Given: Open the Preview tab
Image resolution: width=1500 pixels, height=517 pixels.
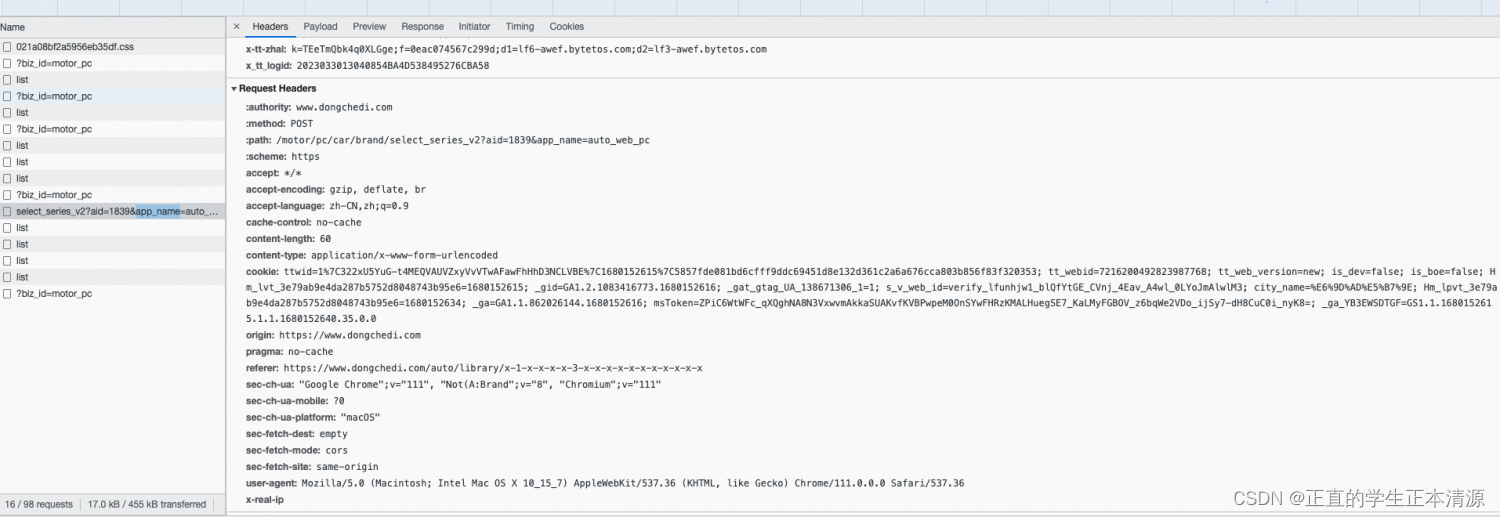Looking at the screenshot, I should (x=369, y=27).
